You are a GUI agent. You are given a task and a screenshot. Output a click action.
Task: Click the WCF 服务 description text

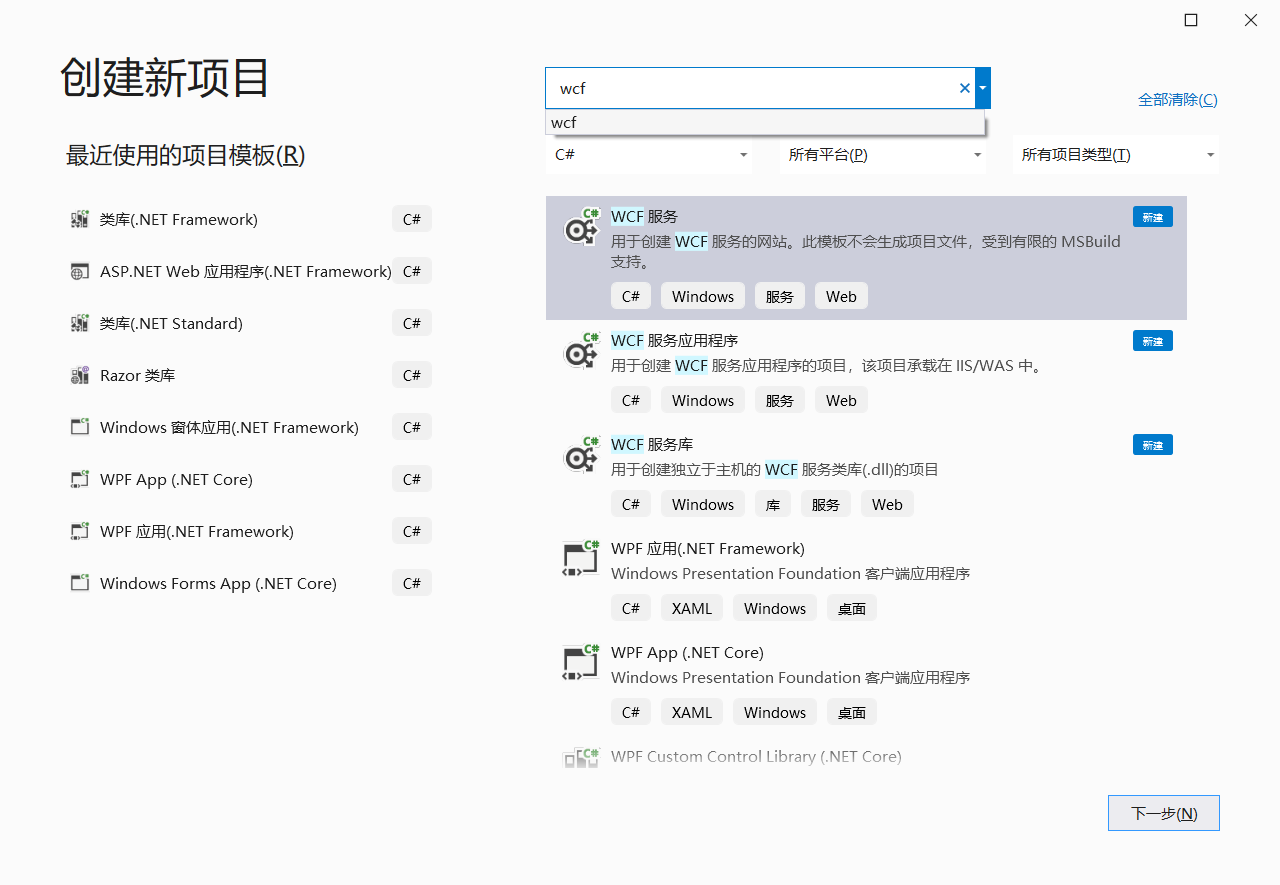(866, 251)
